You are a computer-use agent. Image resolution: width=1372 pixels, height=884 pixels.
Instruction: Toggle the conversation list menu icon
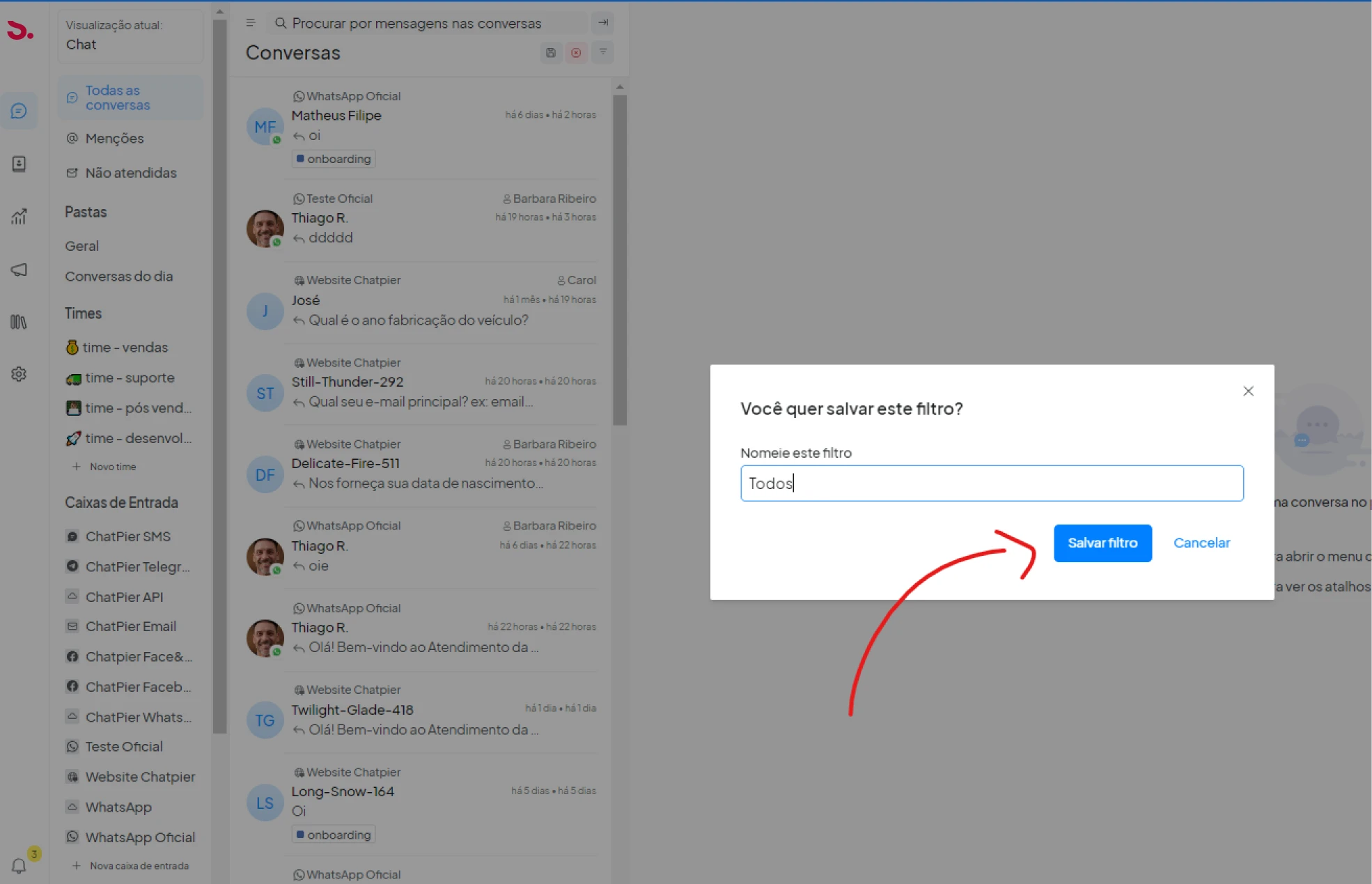pos(251,23)
